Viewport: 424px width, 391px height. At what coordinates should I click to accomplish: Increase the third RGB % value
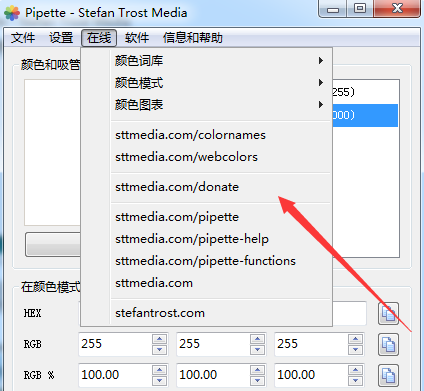(356, 370)
